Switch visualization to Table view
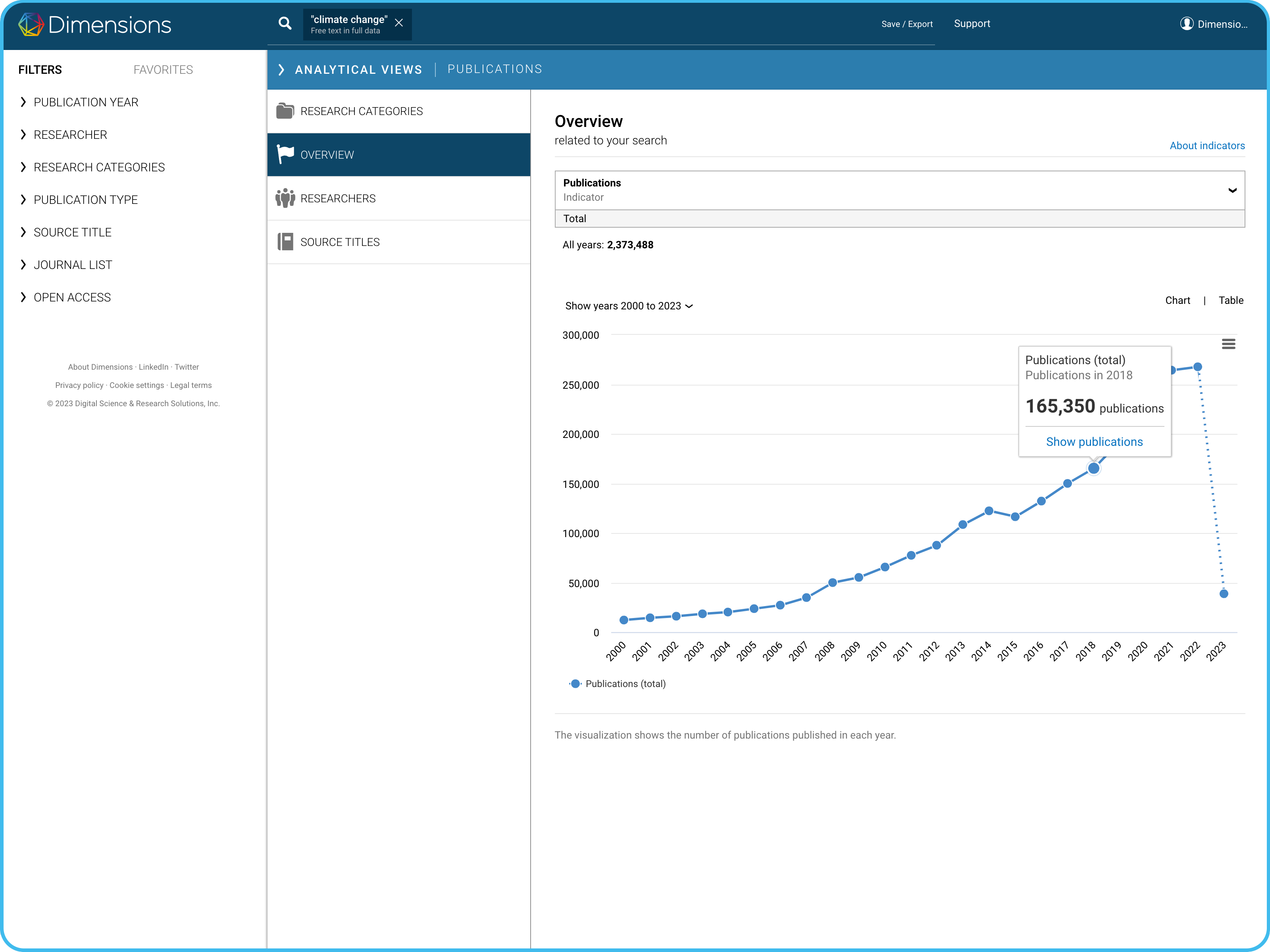This screenshot has width=1270, height=952. pyautogui.click(x=1231, y=300)
